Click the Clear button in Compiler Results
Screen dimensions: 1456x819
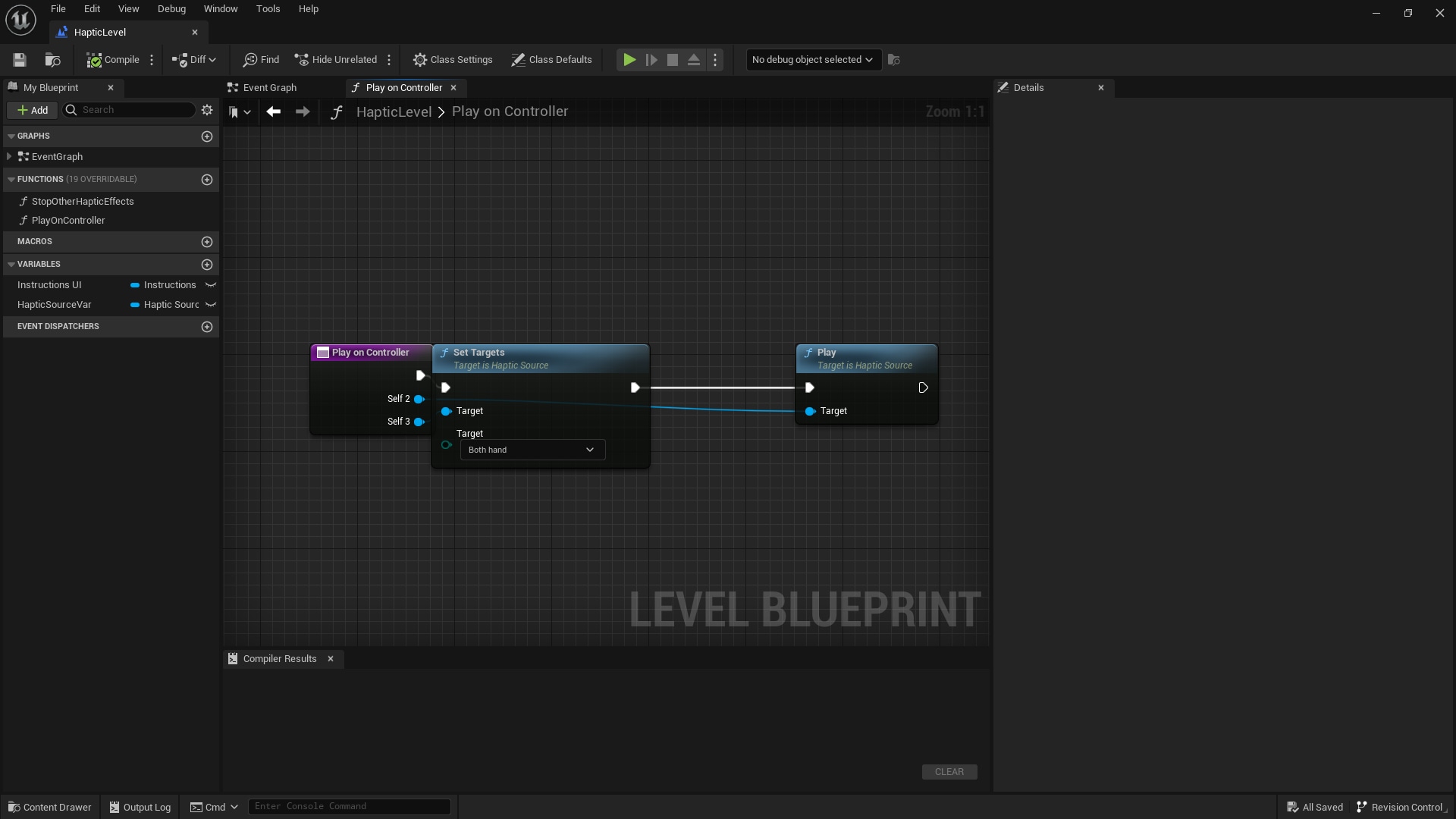[949, 771]
